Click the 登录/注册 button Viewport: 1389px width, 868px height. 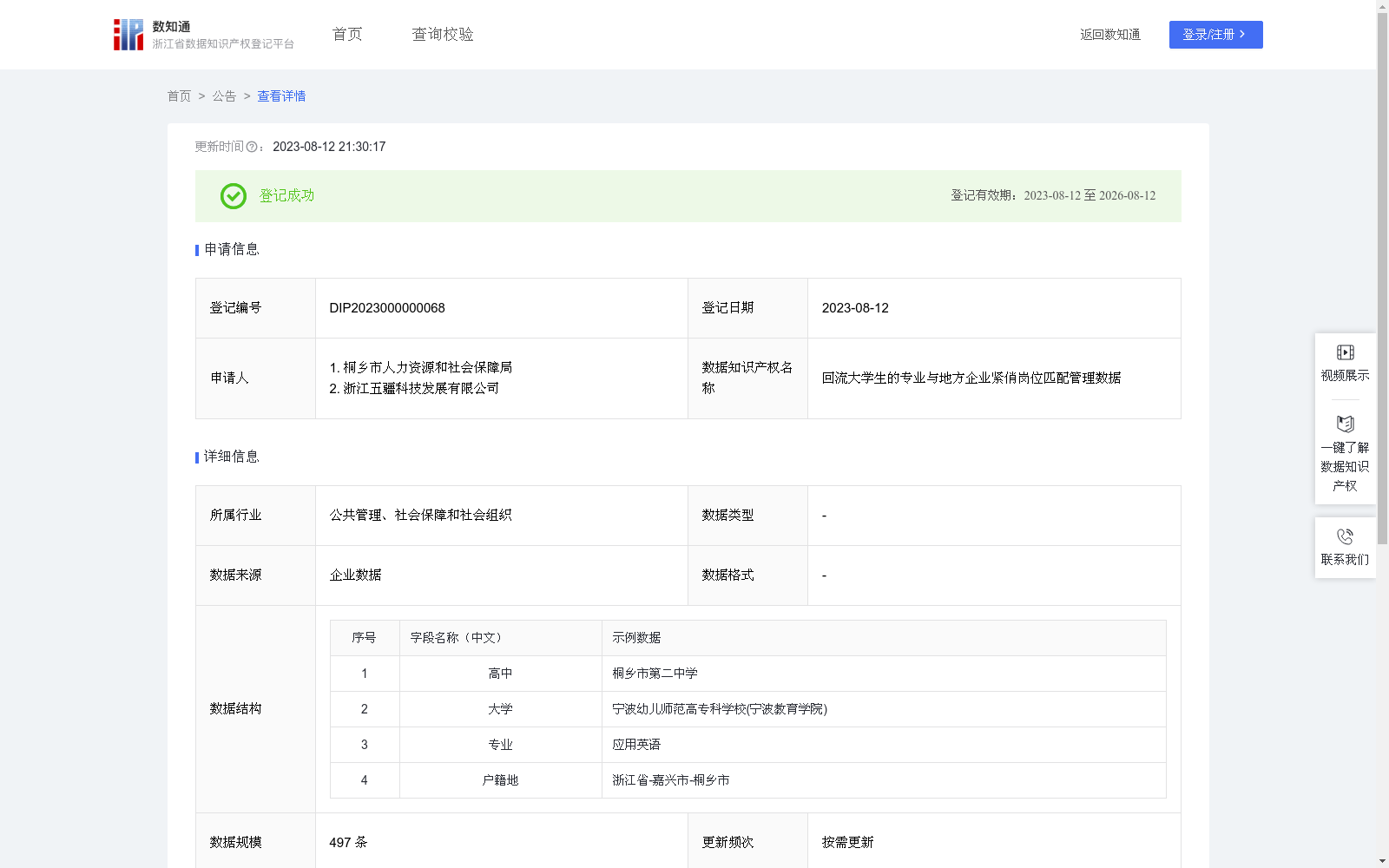coord(1215,35)
